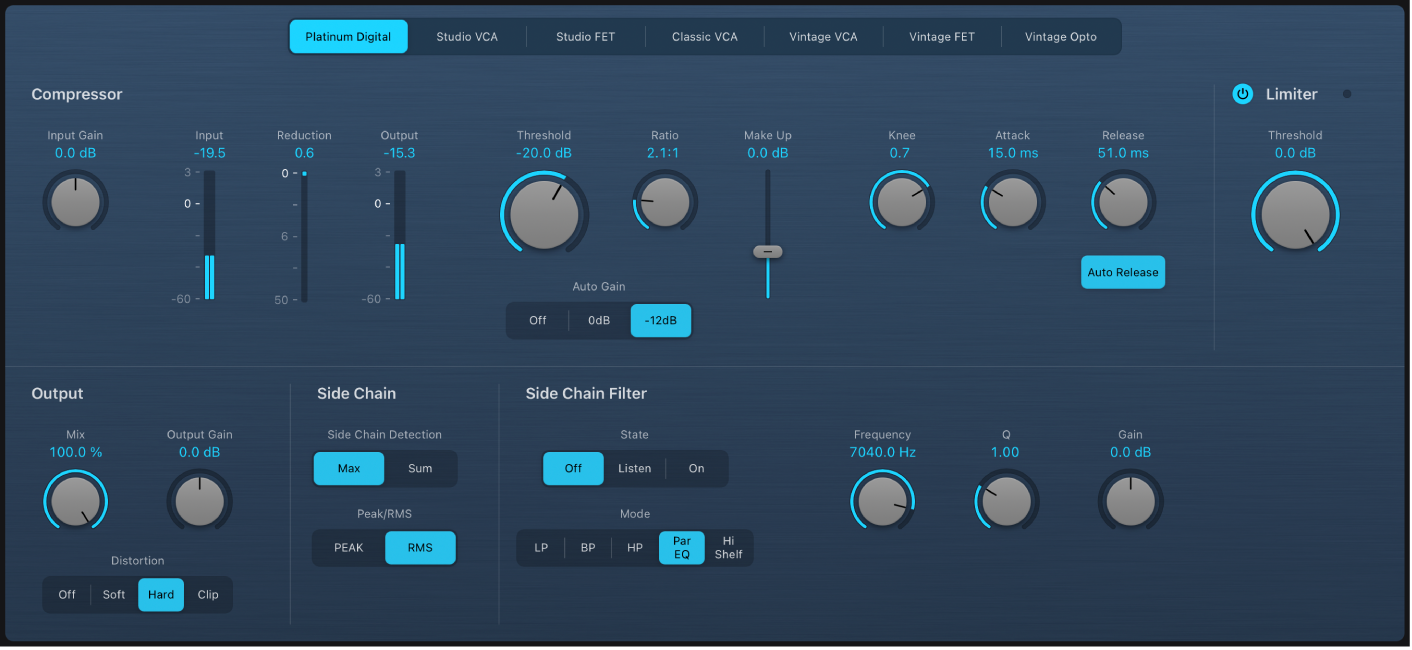Toggle the Limiter power button
Image resolution: width=1412 pixels, height=650 pixels.
pyautogui.click(x=1242, y=93)
